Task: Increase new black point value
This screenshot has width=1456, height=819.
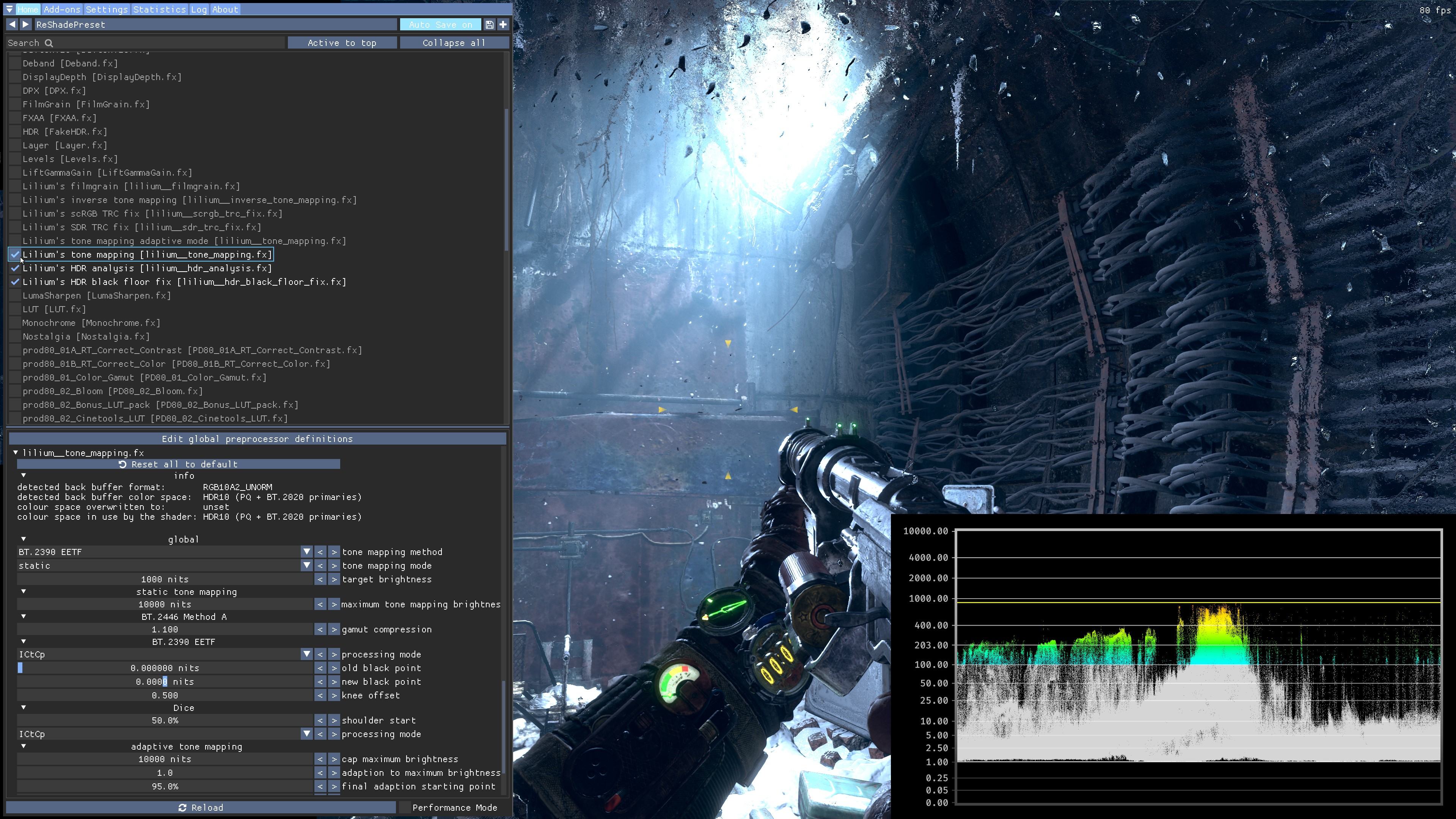Action: 334,682
